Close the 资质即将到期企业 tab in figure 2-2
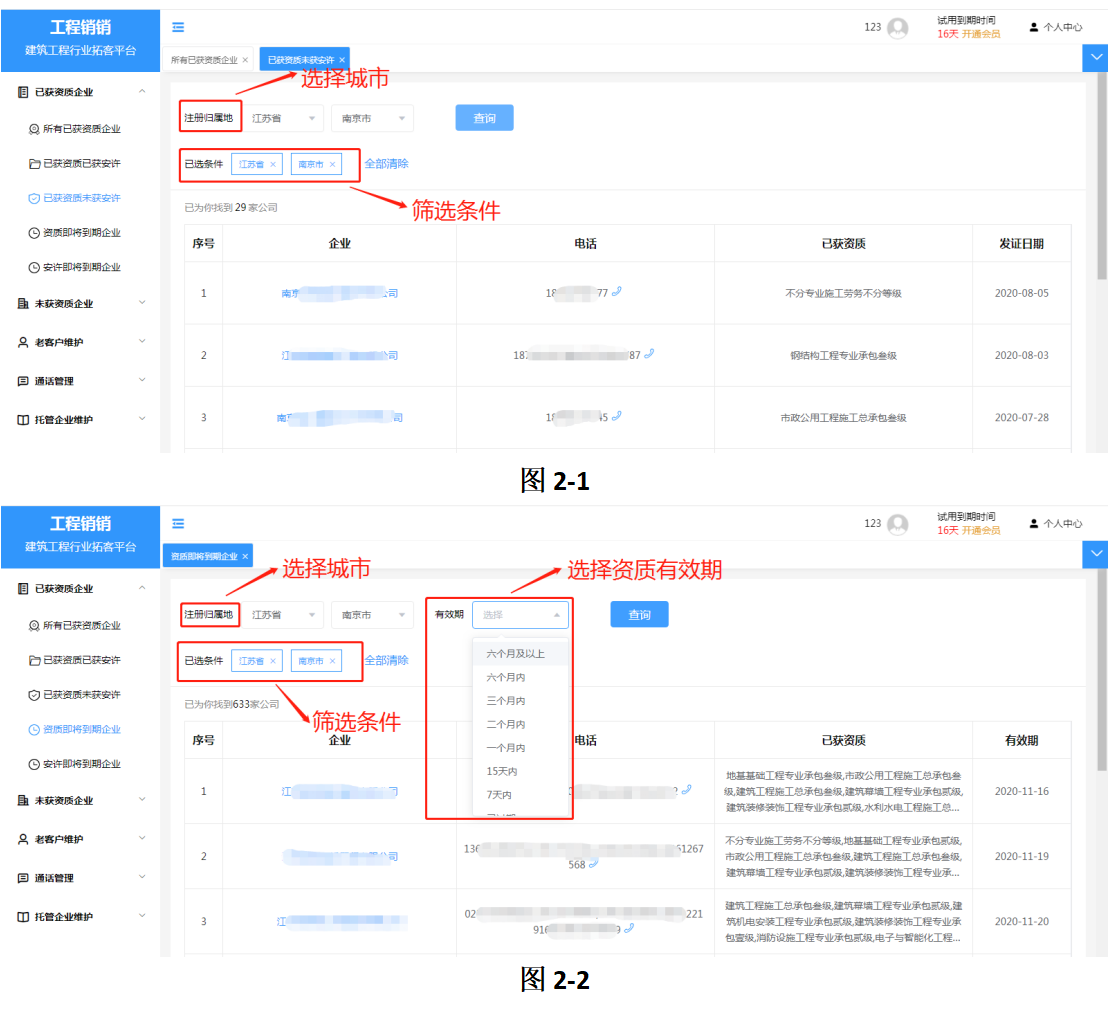This screenshot has width=1109, height=1011. tap(245, 557)
